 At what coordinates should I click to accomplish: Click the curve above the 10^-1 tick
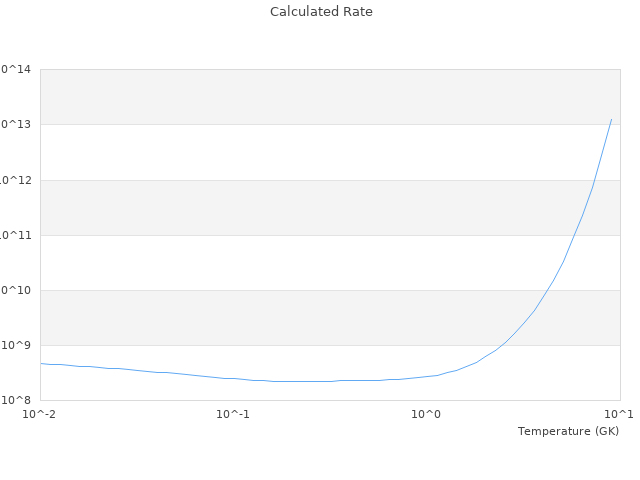pyautogui.click(x=233, y=378)
